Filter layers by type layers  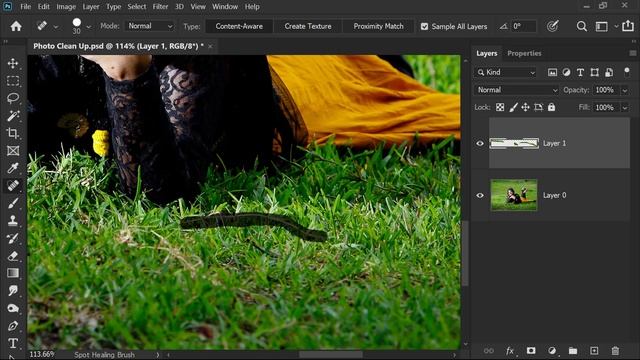580,72
